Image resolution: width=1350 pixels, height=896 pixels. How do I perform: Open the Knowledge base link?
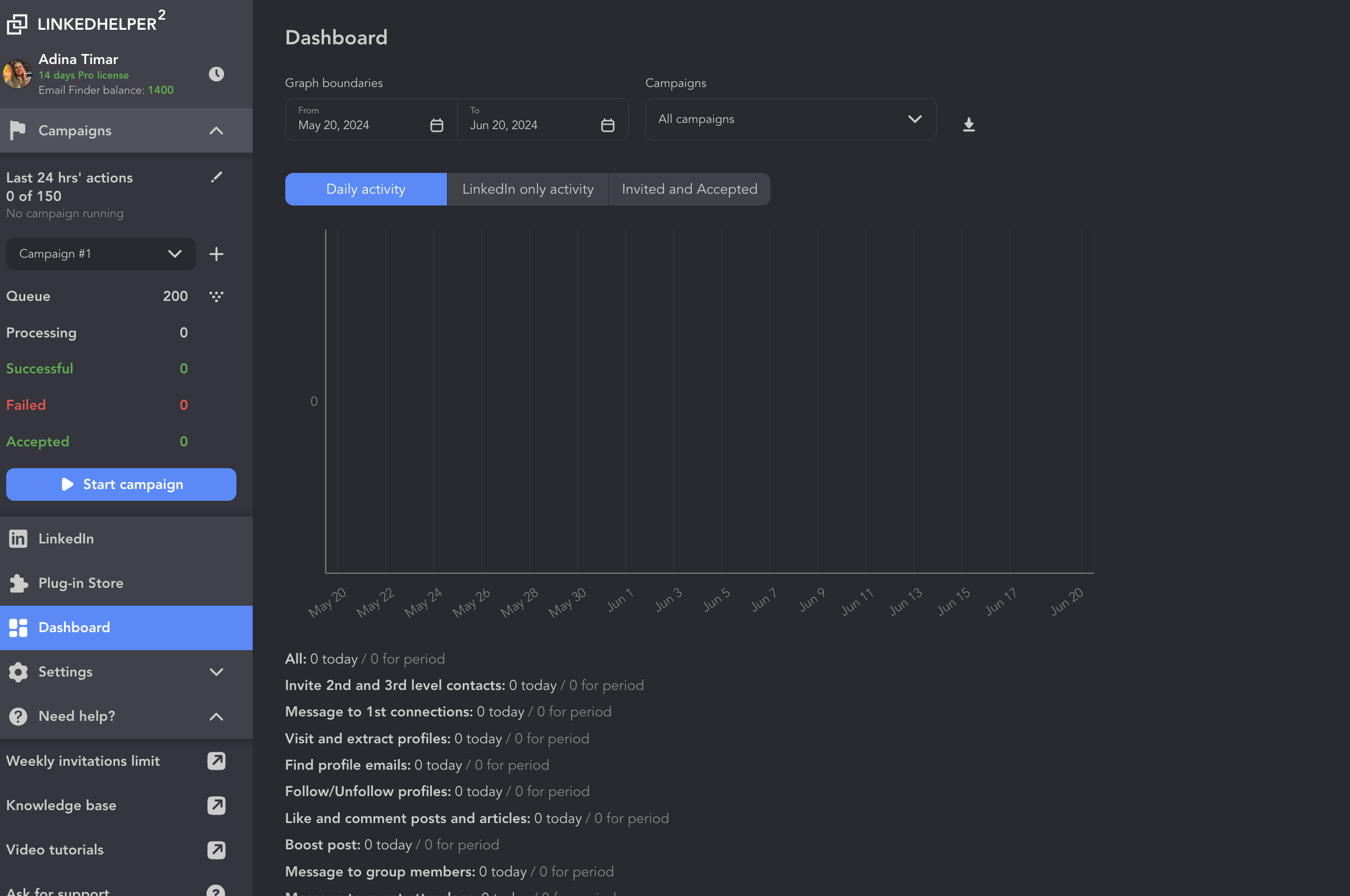(x=61, y=806)
